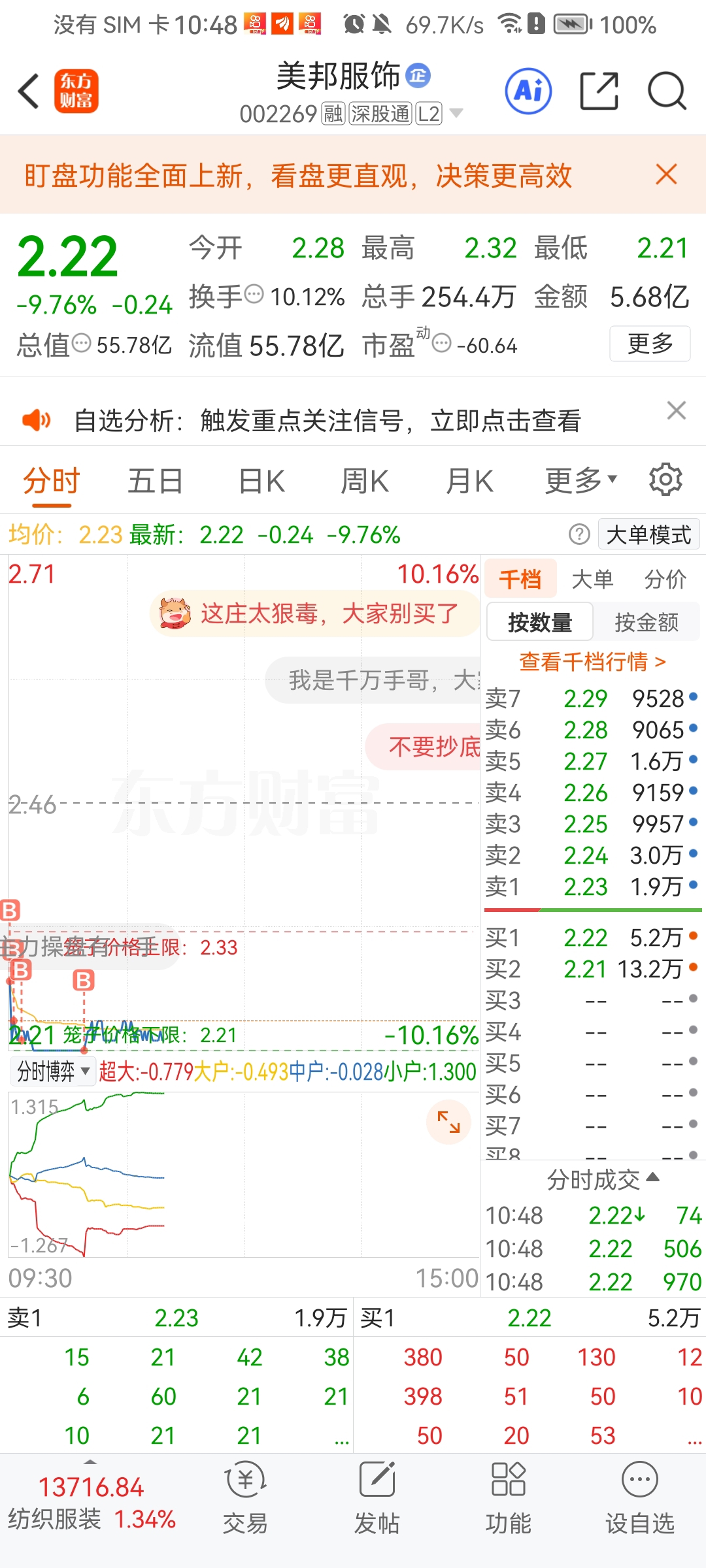The width and height of the screenshot is (706, 1568).
Task: Tap the 融 margin tag
Action: coord(333,114)
